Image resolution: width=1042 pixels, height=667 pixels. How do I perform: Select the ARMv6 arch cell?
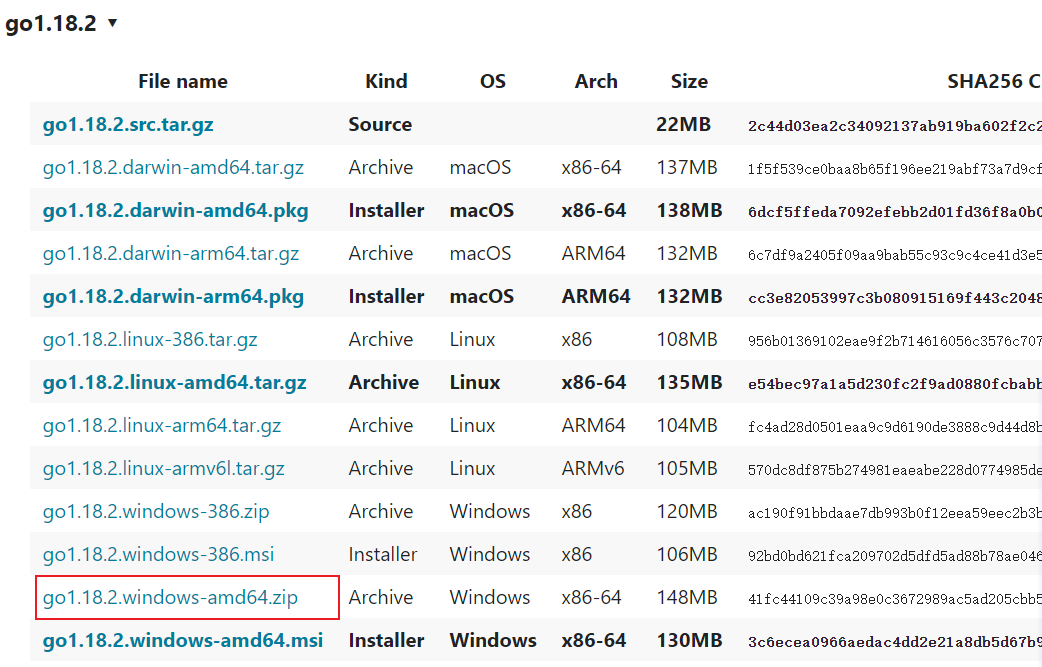pyautogui.click(x=593, y=468)
